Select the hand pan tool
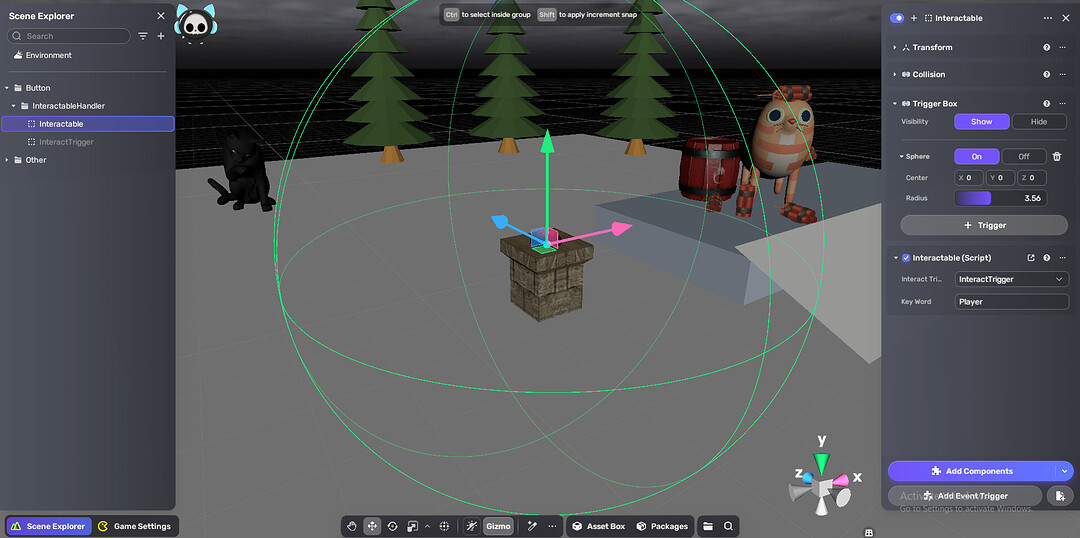This screenshot has height=538, width=1080. (x=352, y=526)
